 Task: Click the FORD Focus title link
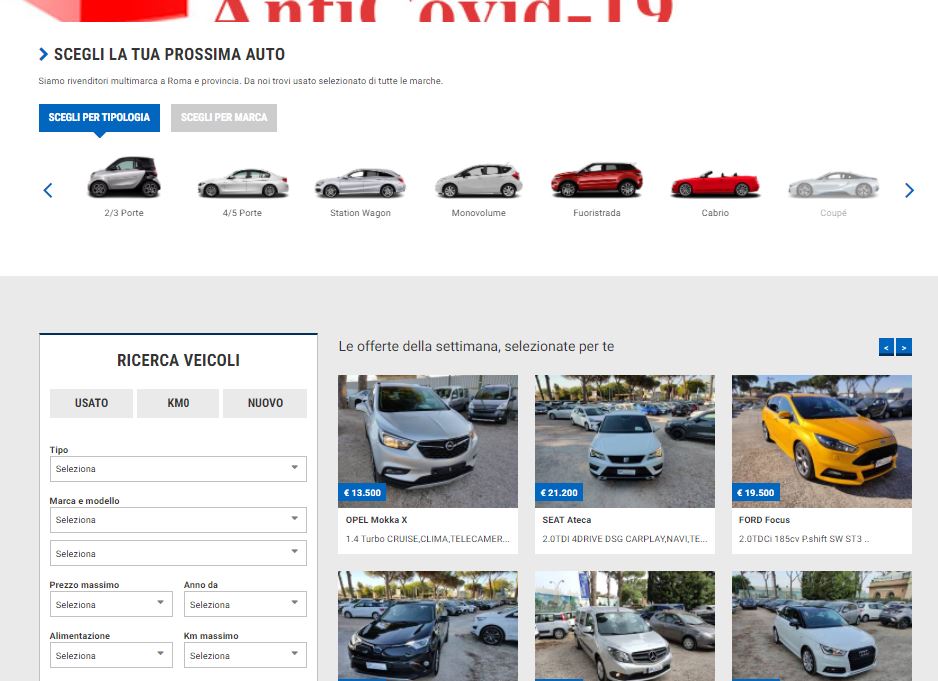click(765, 520)
